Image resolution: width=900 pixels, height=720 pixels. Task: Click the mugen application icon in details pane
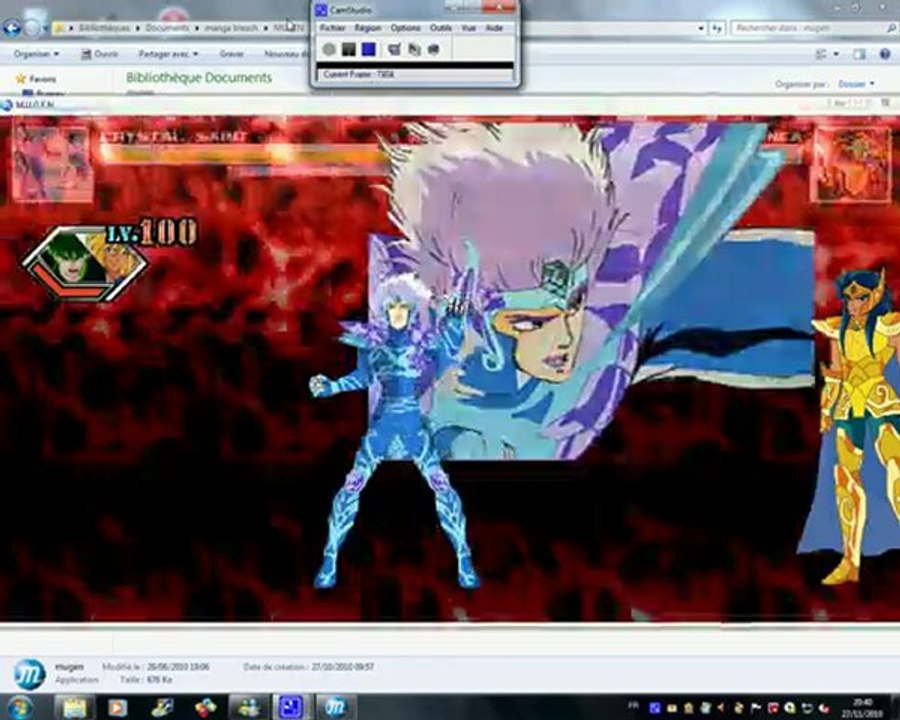[x=29, y=673]
